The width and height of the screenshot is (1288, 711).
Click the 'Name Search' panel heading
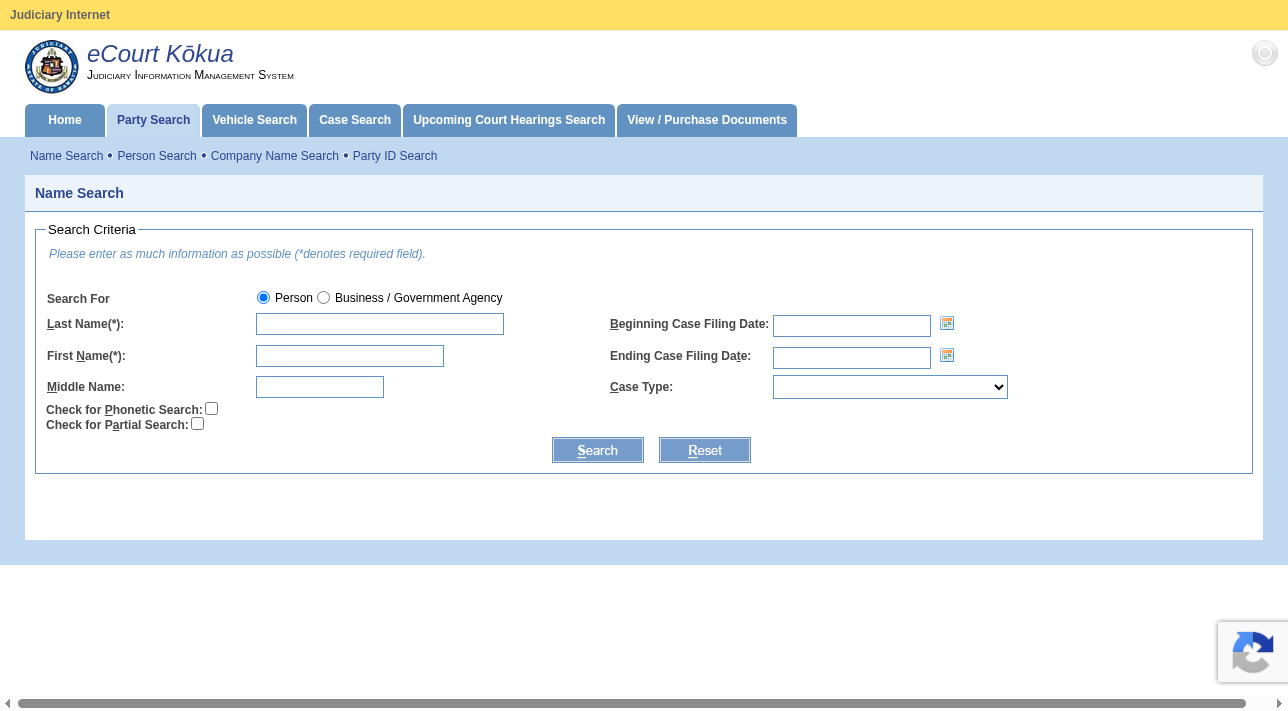79,193
